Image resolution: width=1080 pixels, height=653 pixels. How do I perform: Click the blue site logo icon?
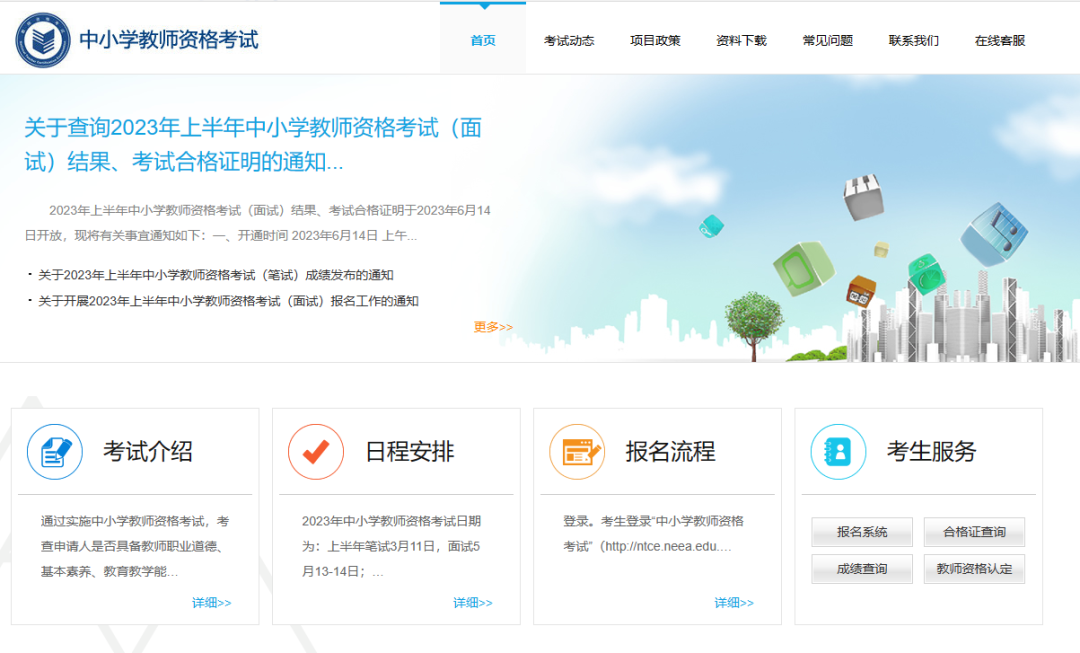(x=40, y=40)
